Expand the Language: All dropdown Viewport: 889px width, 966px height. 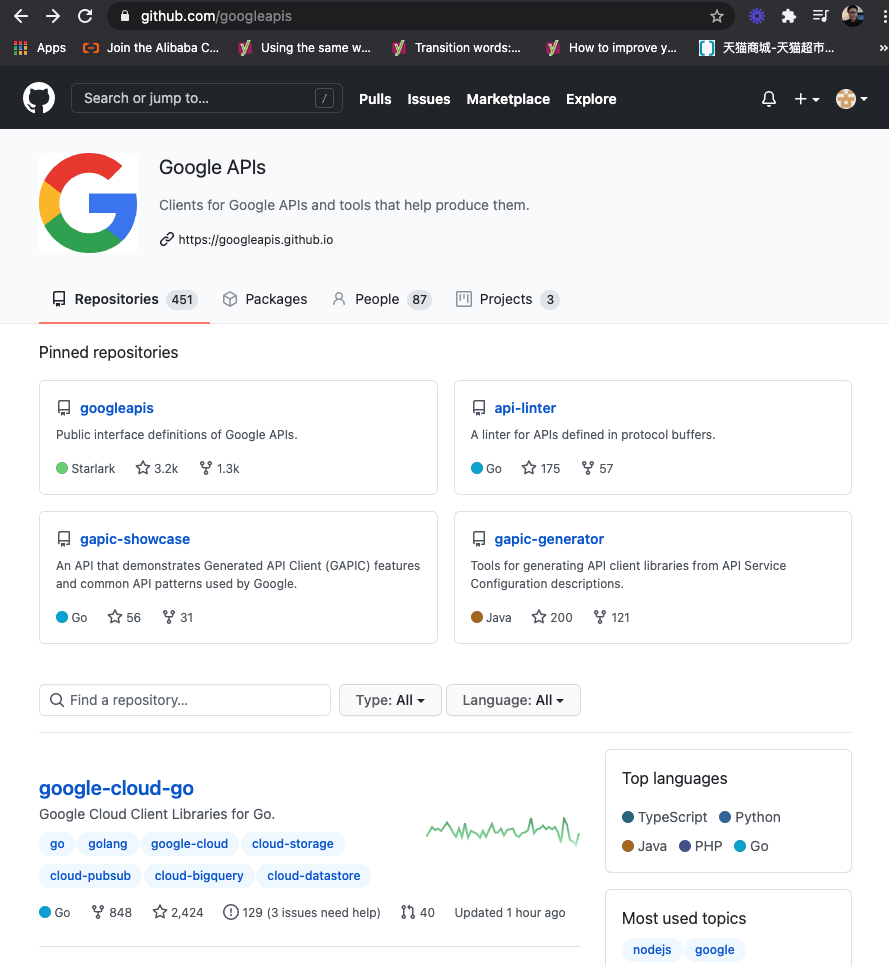[x=513, y=700]
